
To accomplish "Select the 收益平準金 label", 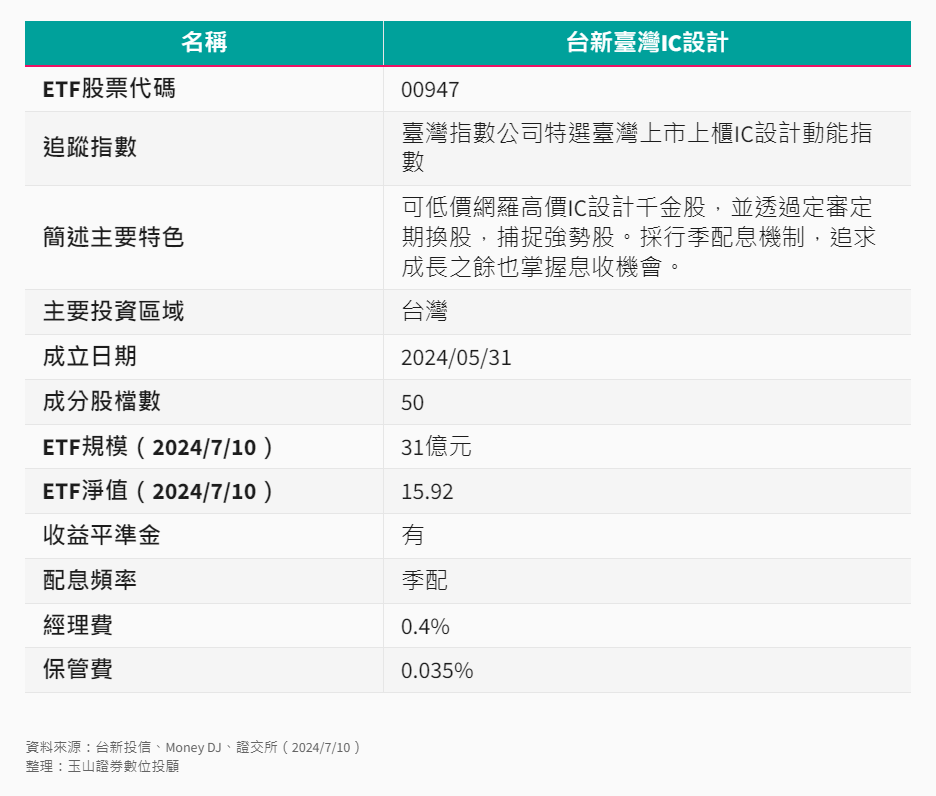I will pos(102,535).
